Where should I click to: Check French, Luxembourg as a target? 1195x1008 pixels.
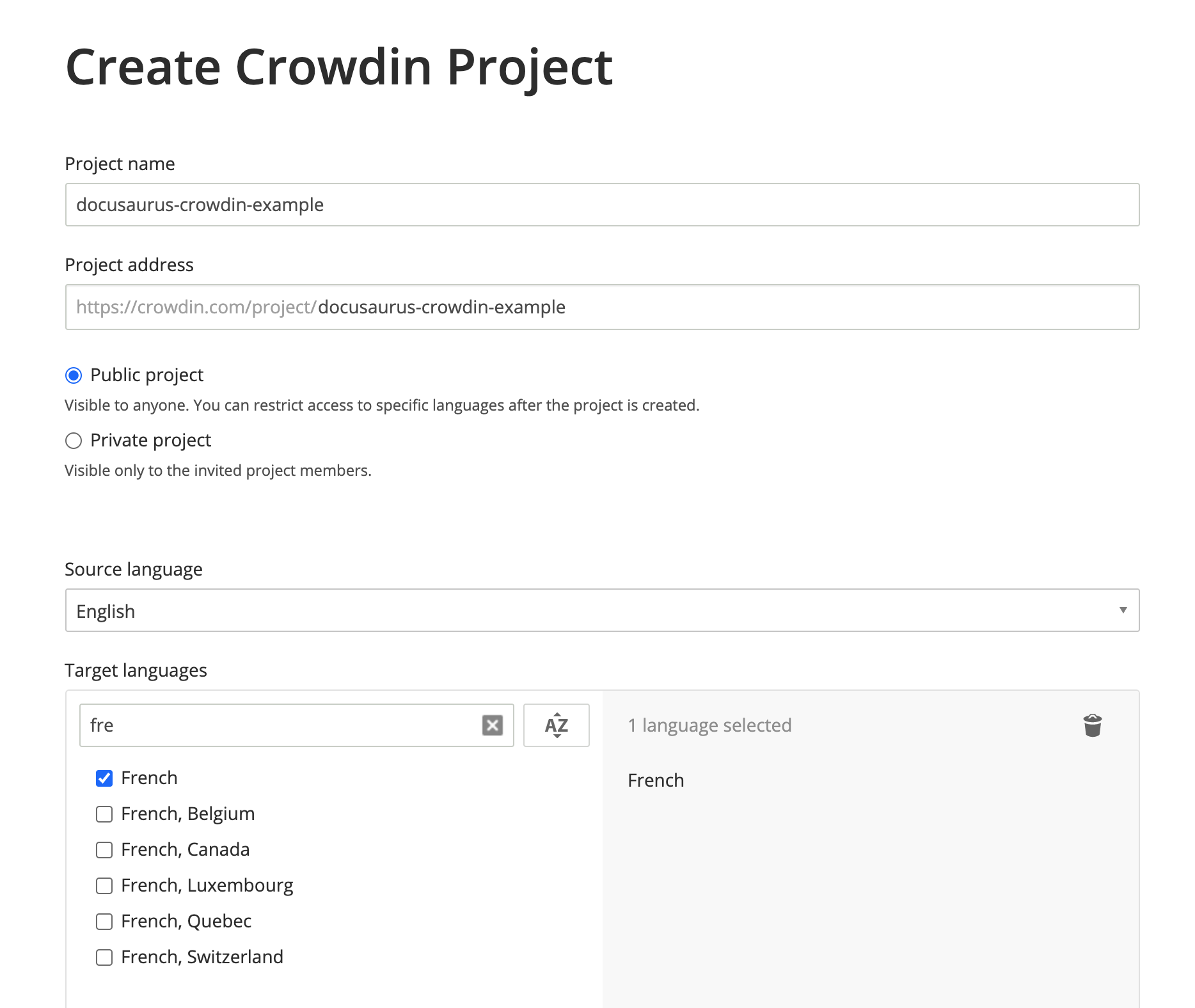pos(104,886)
